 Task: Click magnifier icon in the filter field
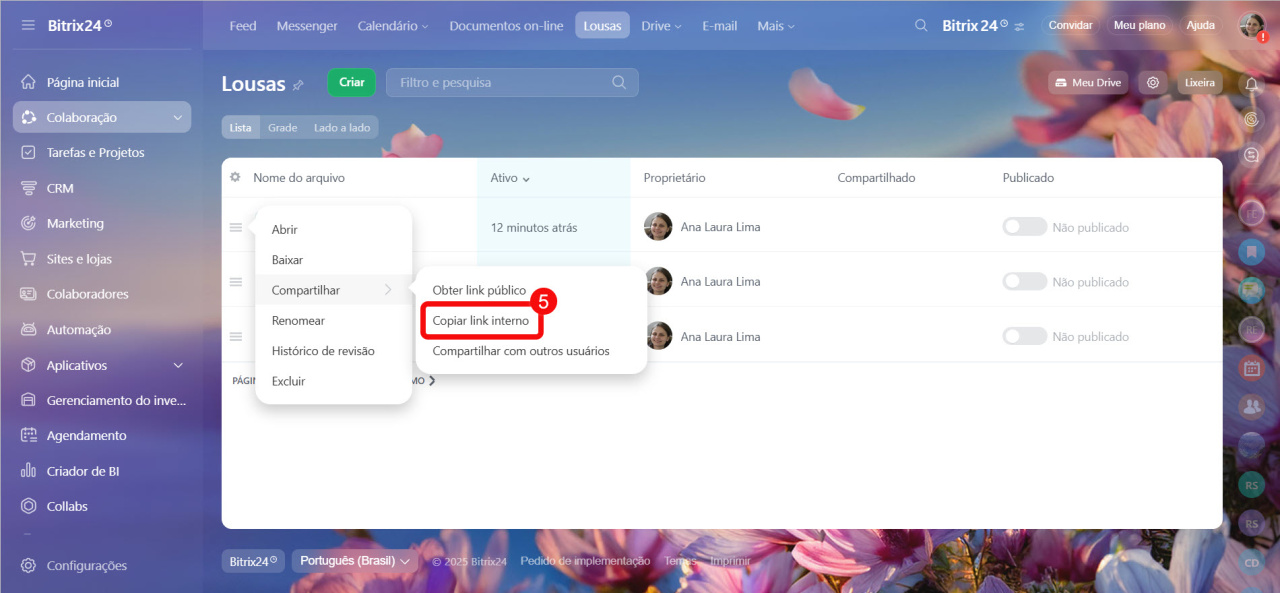coord(619,82)
